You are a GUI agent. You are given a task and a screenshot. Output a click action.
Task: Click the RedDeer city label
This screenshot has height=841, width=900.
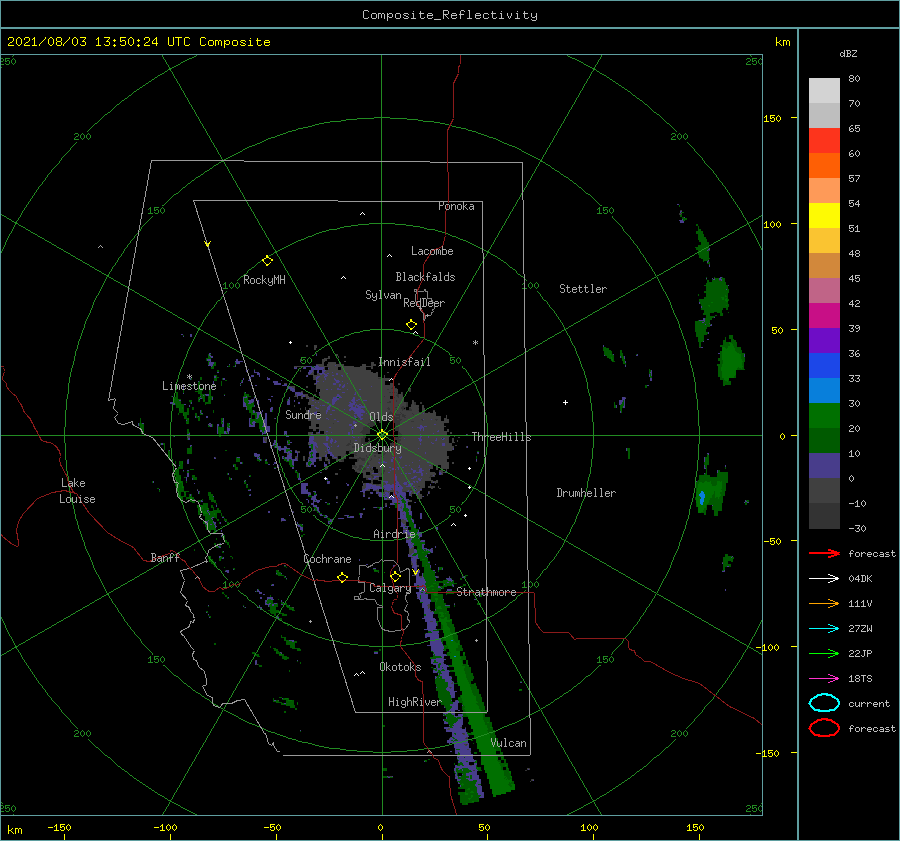point(424,303)
